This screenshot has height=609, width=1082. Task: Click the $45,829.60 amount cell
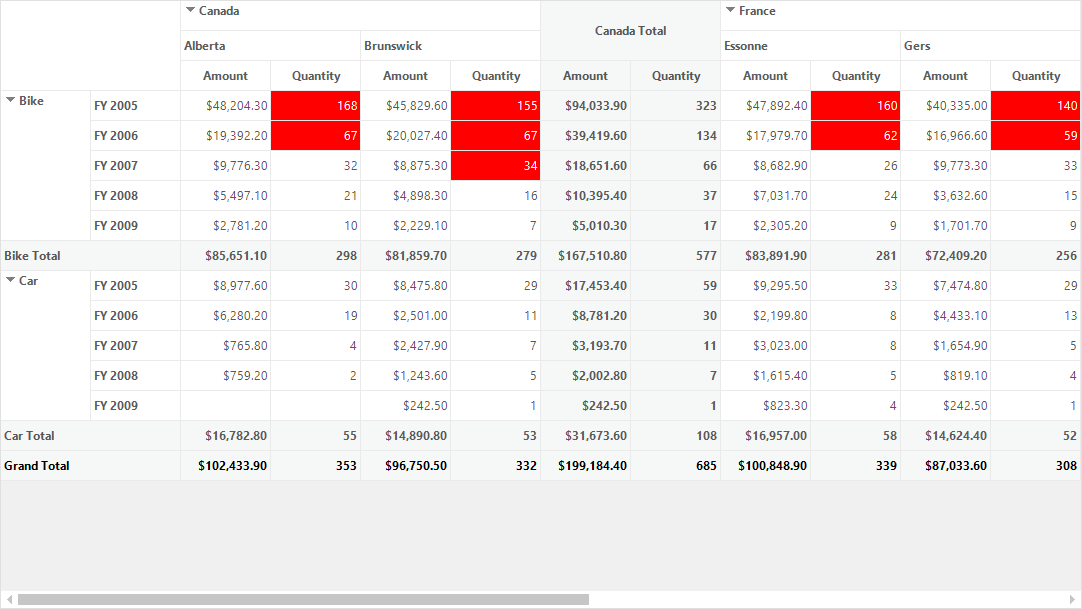pyautogui.click(x=405, y=106)
